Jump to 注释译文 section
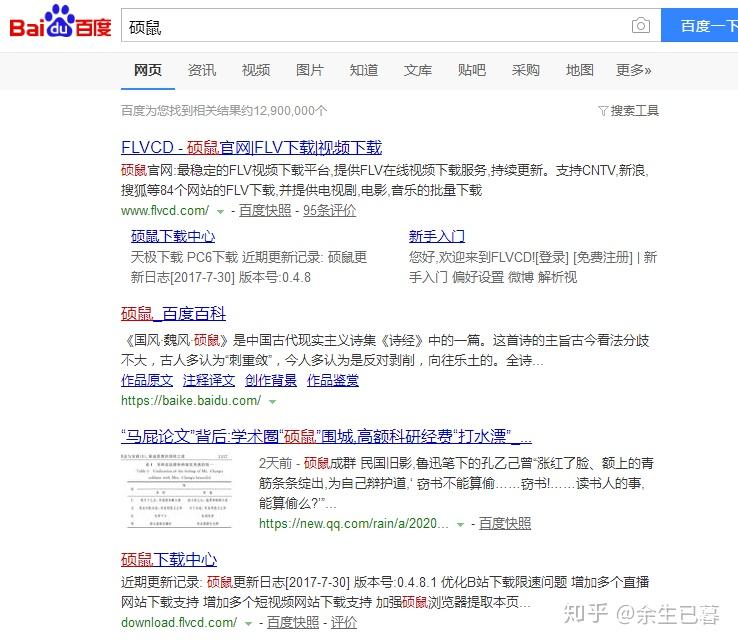 [209, 380]
